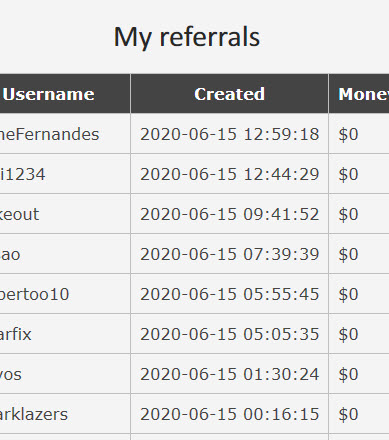This screenshot has width=389, height=440.
Task: Click the timestamp 2020-06-15 00:16:15
Action: [x=230, y=414]
